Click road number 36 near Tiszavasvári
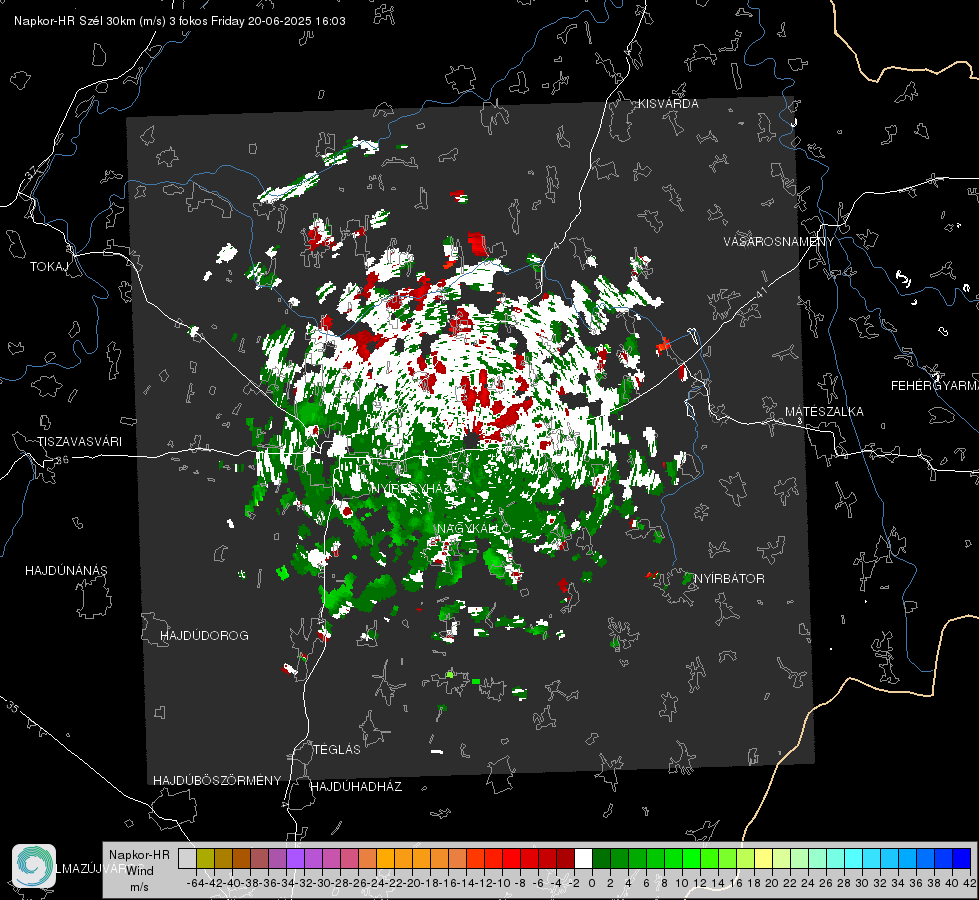 62,460
